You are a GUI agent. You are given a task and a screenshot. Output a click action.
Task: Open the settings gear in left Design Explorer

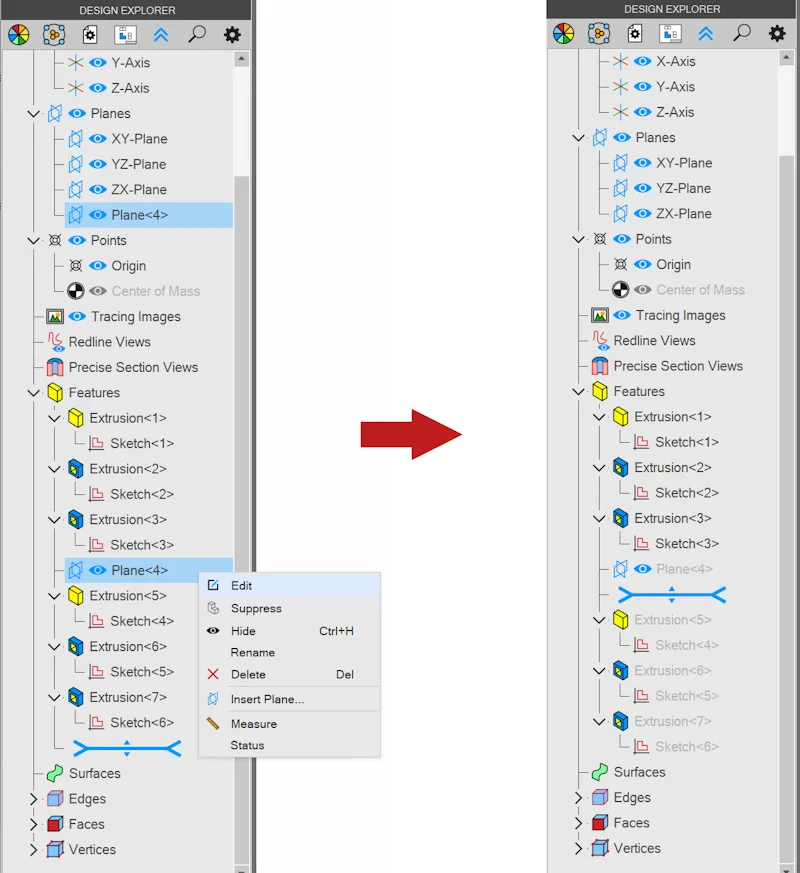click(x=232, y=35)
